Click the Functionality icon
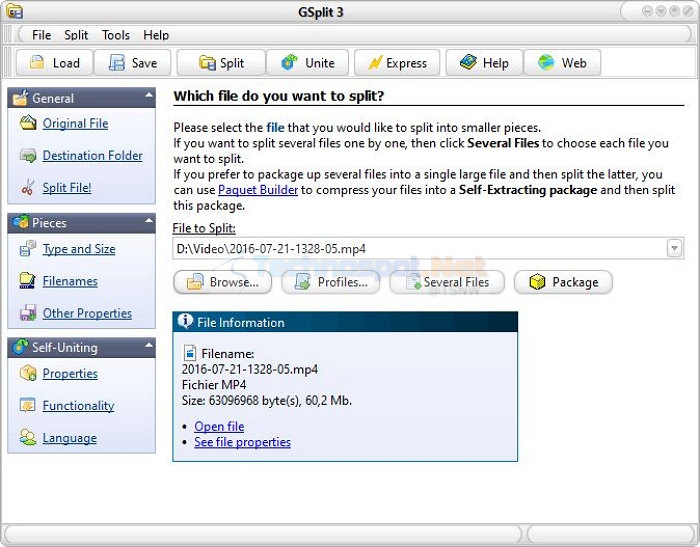This screenshot has height=547, width=700. pos(28,405)
